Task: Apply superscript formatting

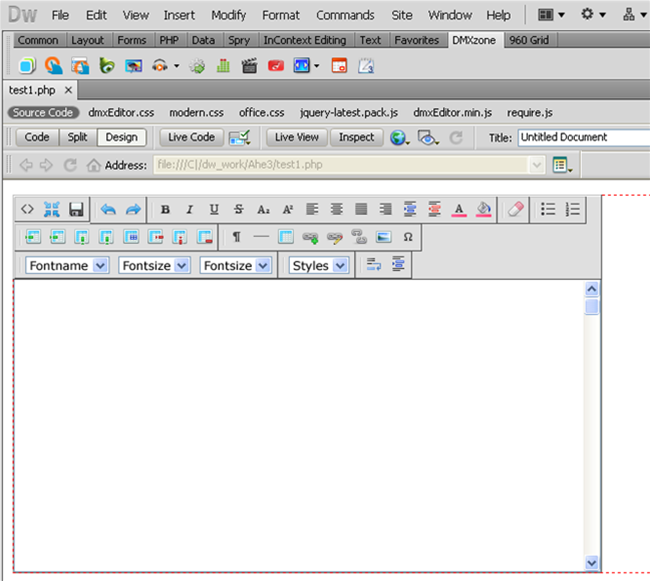Action: [x=288, y=209]
